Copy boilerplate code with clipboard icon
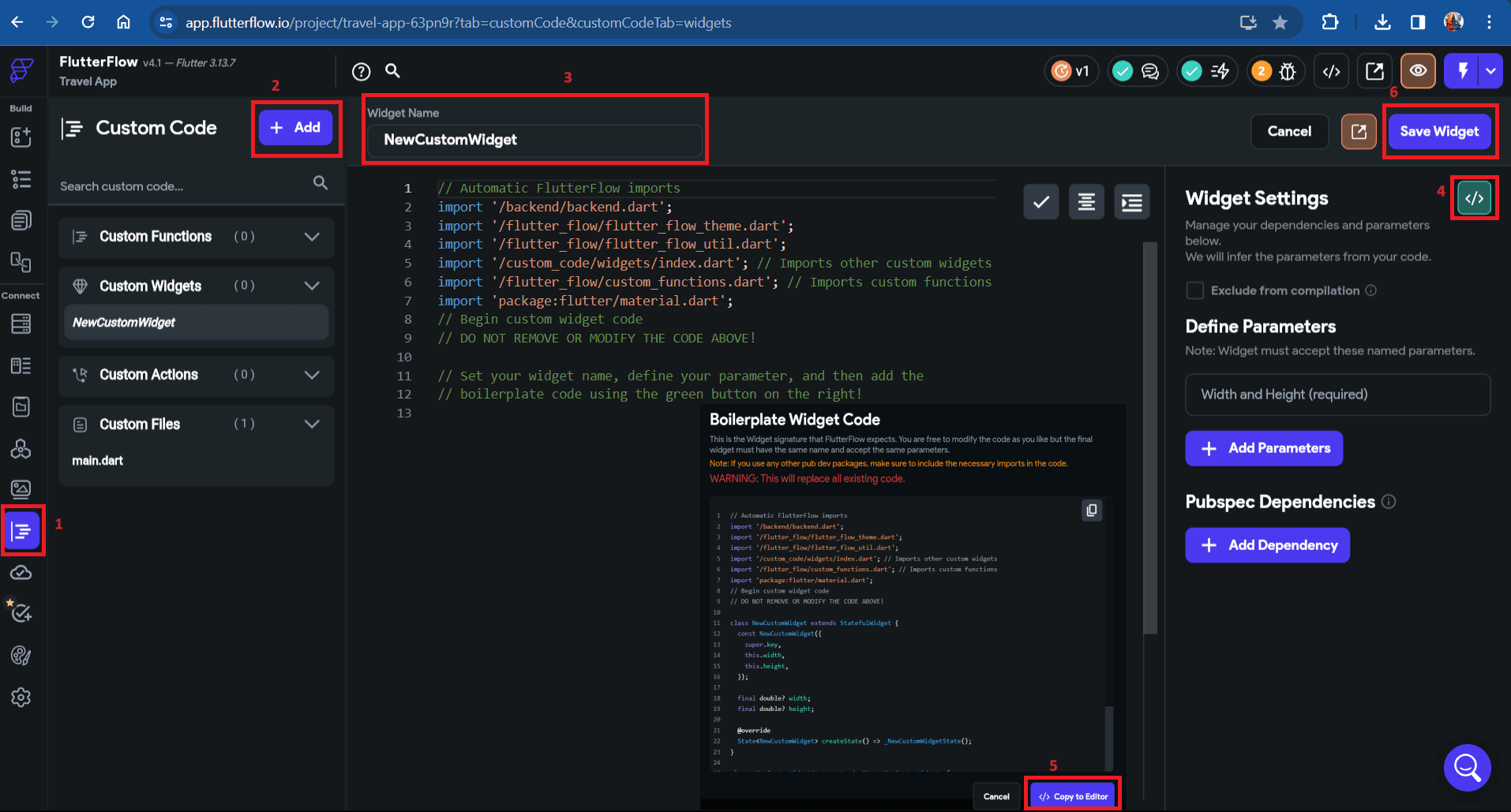The image size is (1511, 812). [1092, 511]
